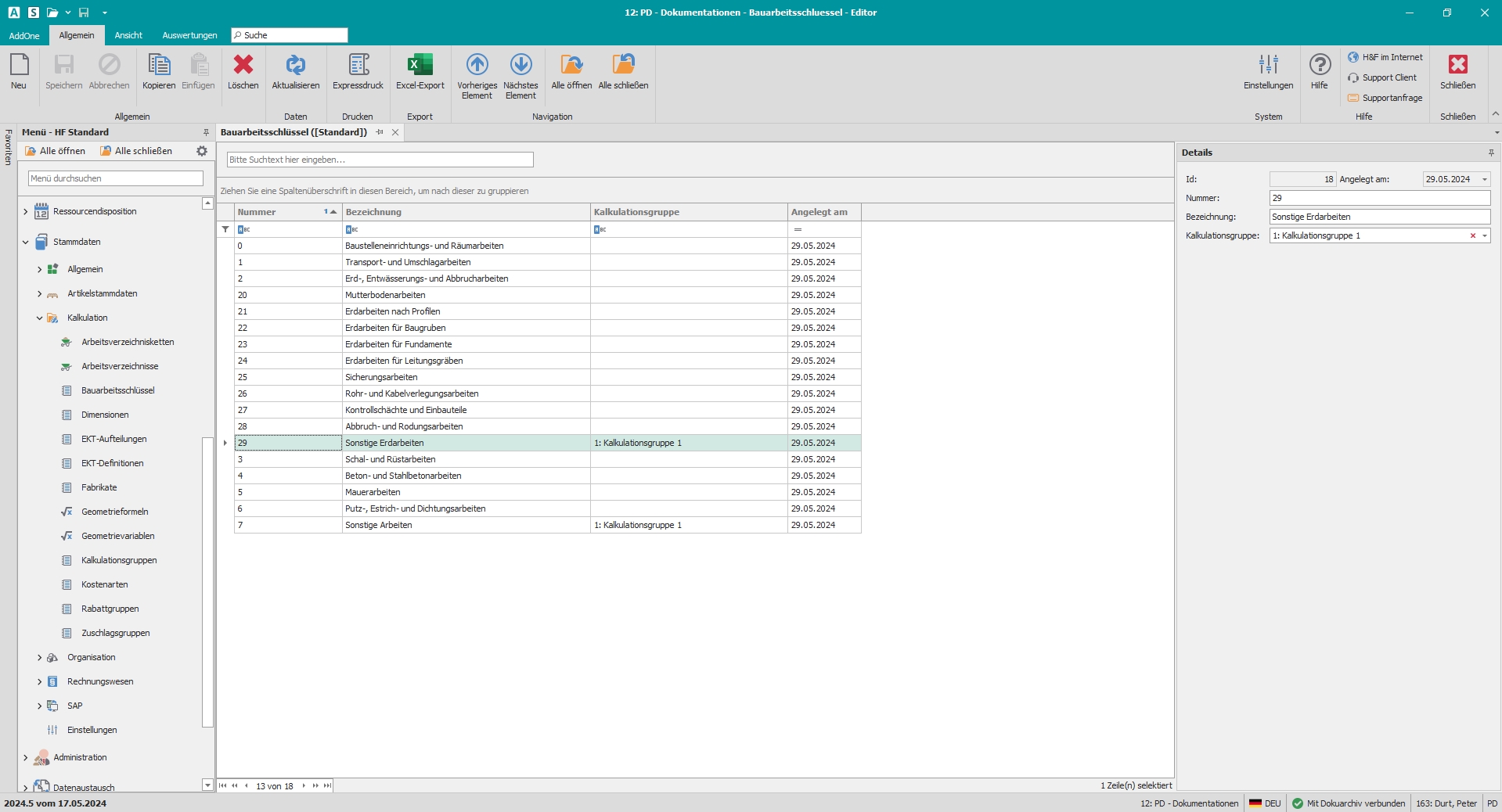Click the Aktualisieren refresh icon
Screen dimensions: 1502x812
(x=295, y=66)
